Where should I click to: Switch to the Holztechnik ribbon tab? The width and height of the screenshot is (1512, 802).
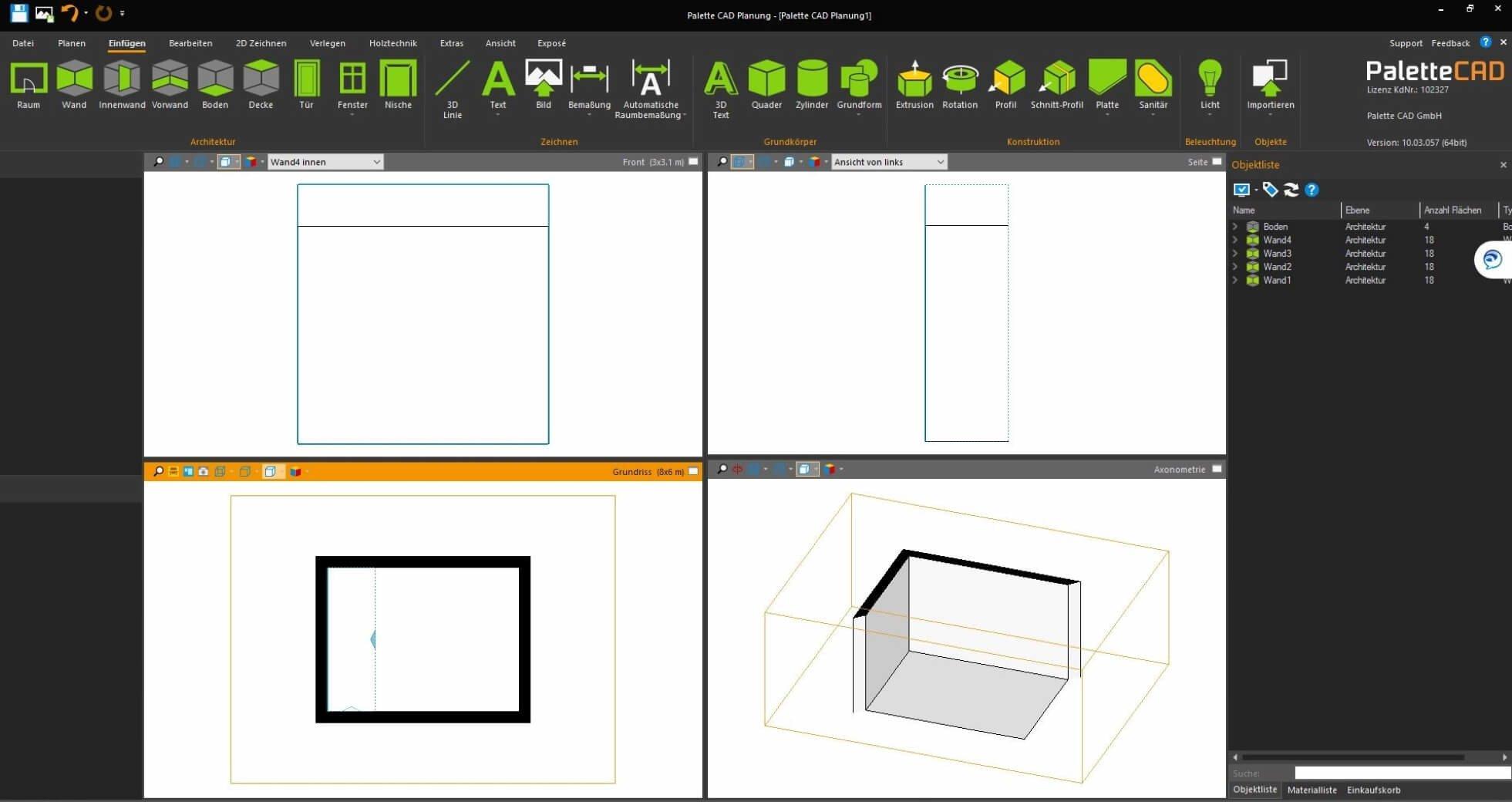click(x=393, y=43)
